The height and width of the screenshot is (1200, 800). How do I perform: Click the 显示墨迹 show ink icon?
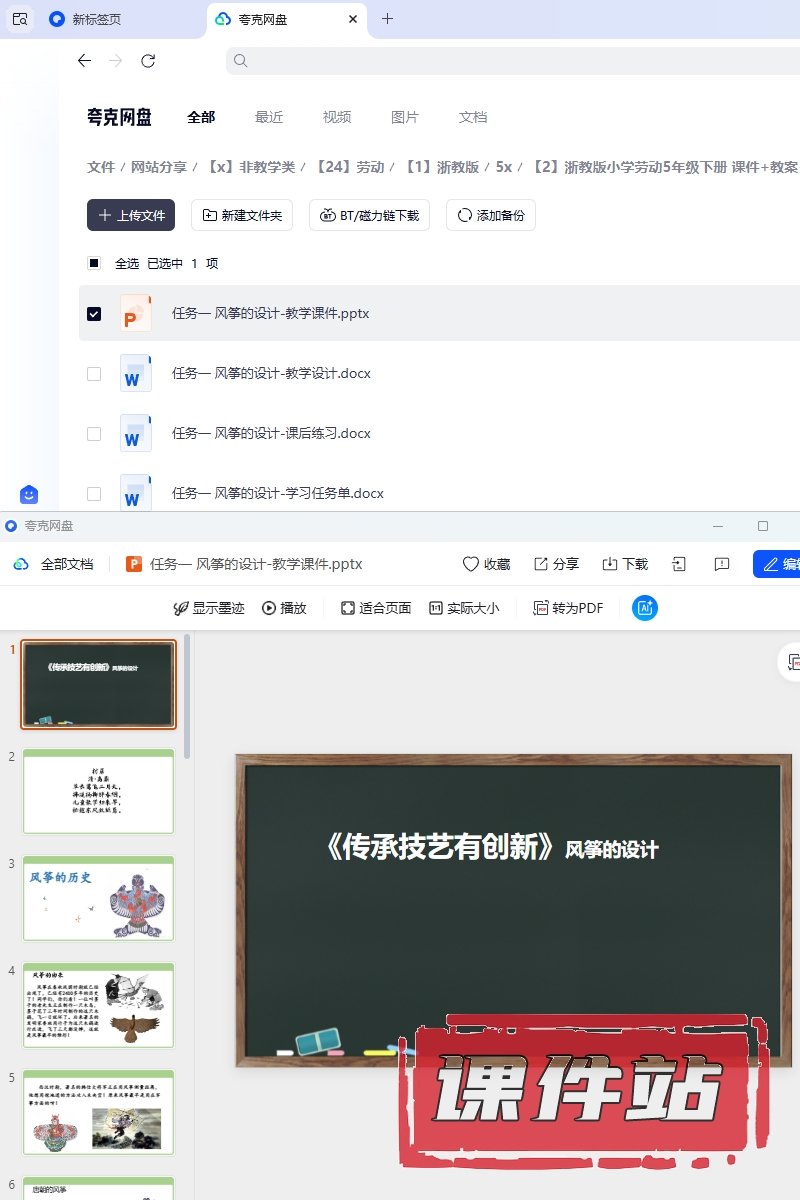pos(181,608)
